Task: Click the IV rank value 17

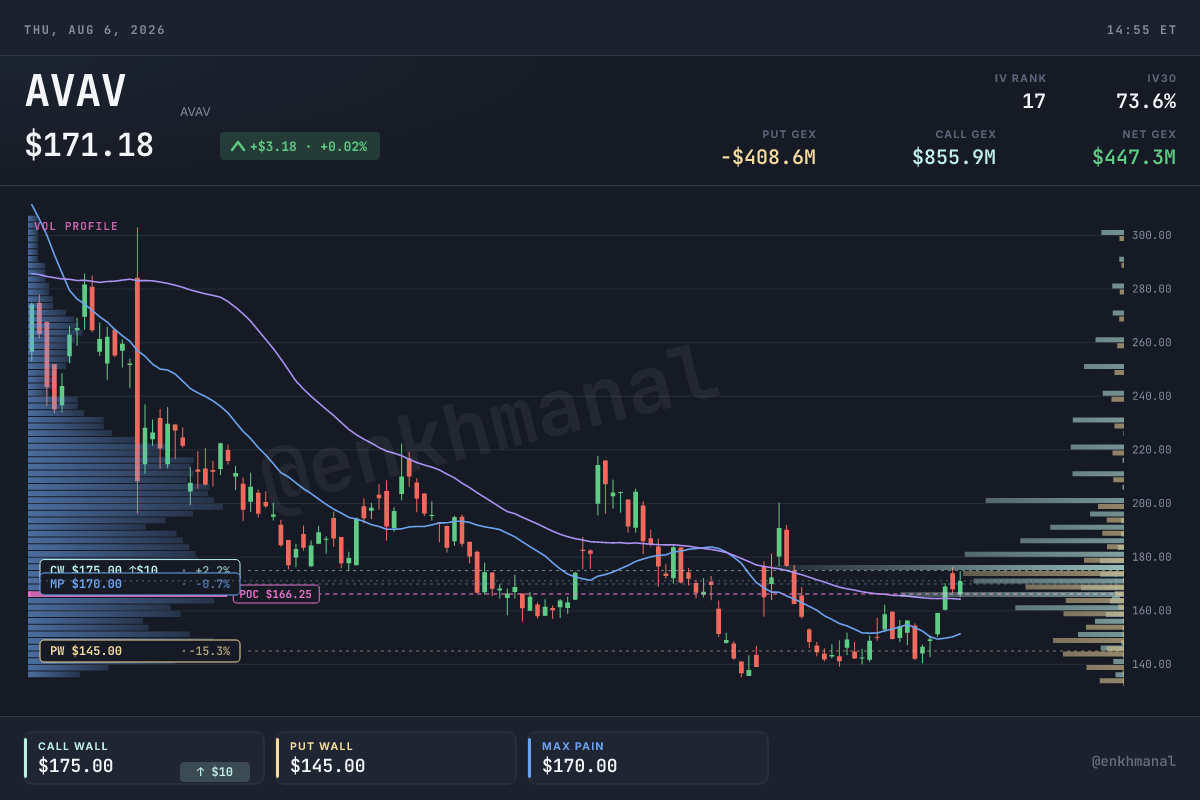Action: (1034, 101)
